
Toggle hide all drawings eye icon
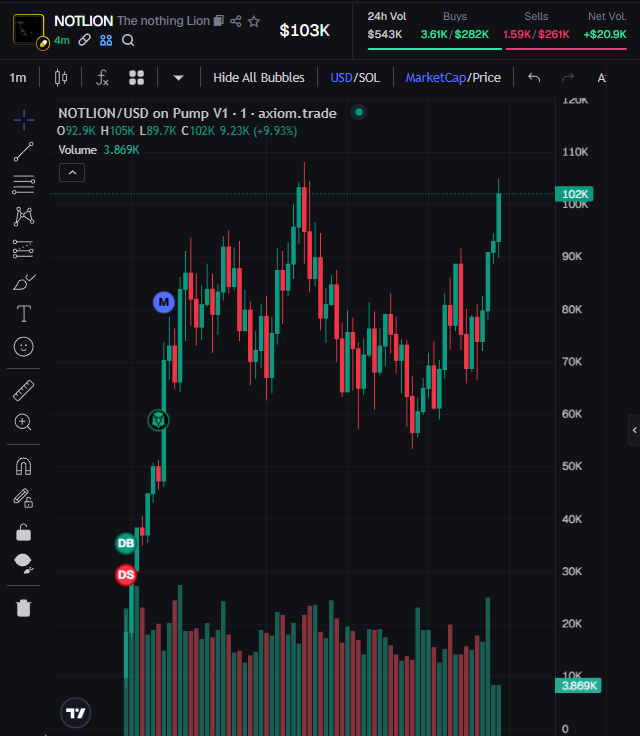point(23,563)
